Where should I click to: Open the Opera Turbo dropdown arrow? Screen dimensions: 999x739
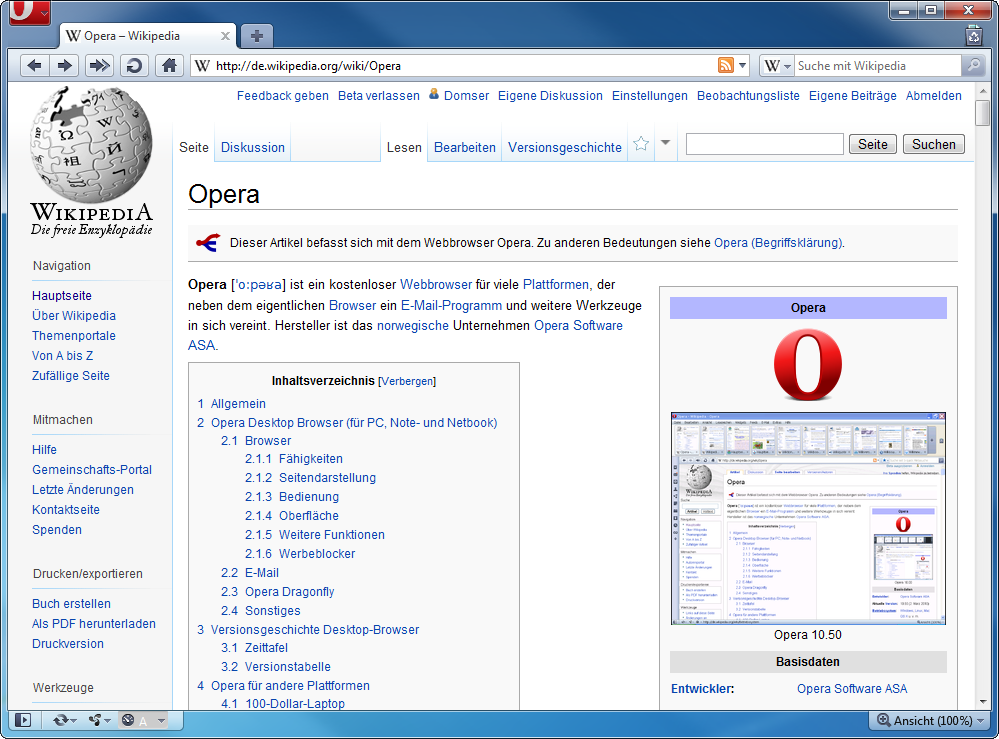(161, 721)
